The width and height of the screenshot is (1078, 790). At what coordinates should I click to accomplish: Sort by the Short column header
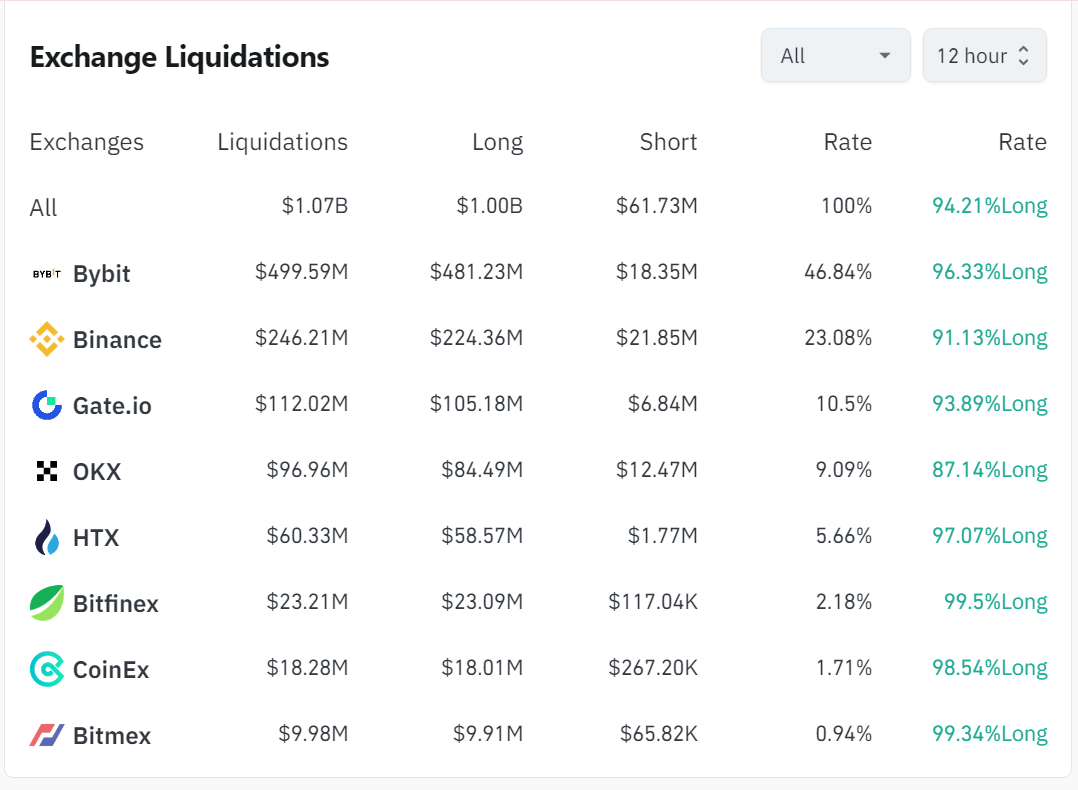tap(668, 142)
